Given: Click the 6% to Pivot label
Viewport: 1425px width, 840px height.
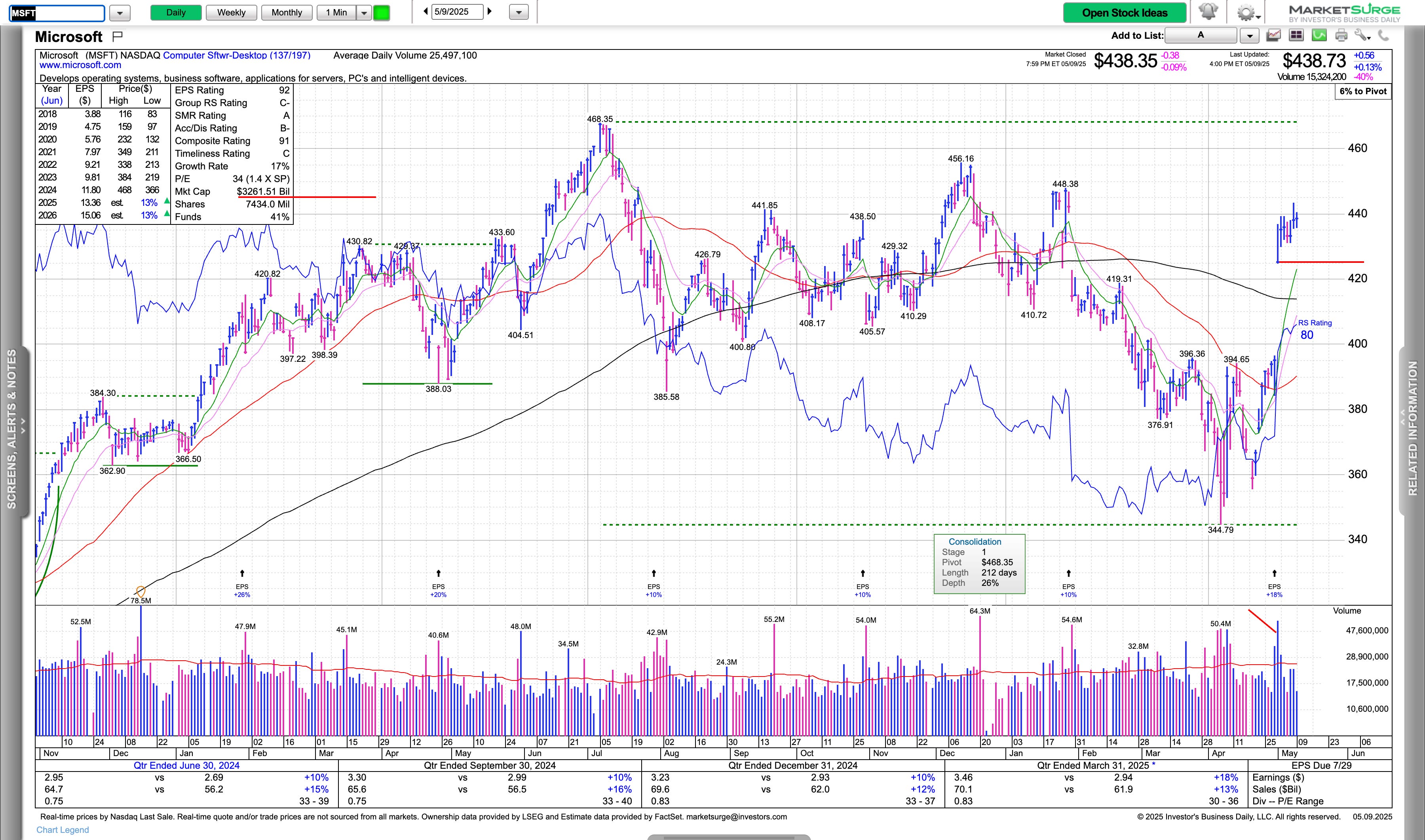Looking at the screenshot, I should tap(1363, 91).
